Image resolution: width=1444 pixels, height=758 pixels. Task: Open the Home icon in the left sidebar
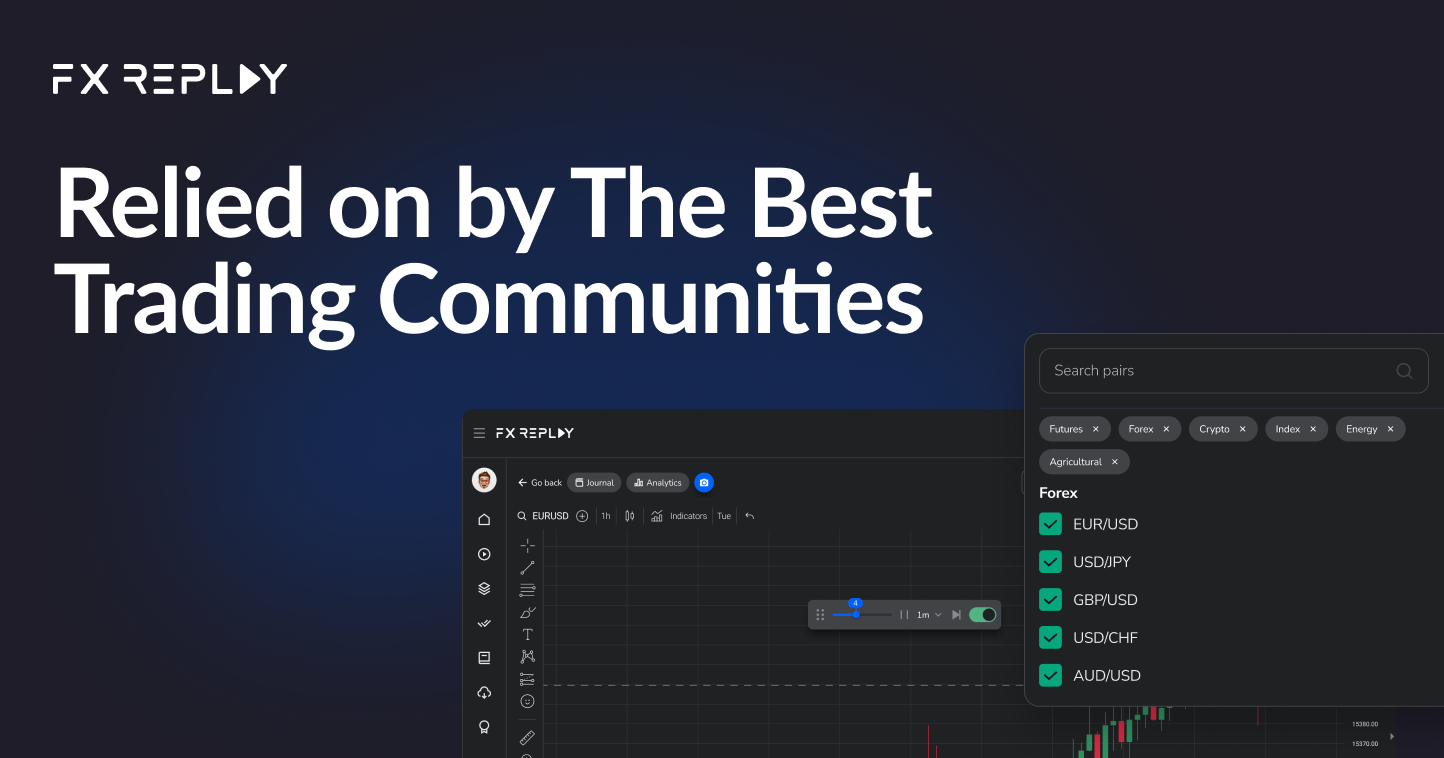click(484, 518)
